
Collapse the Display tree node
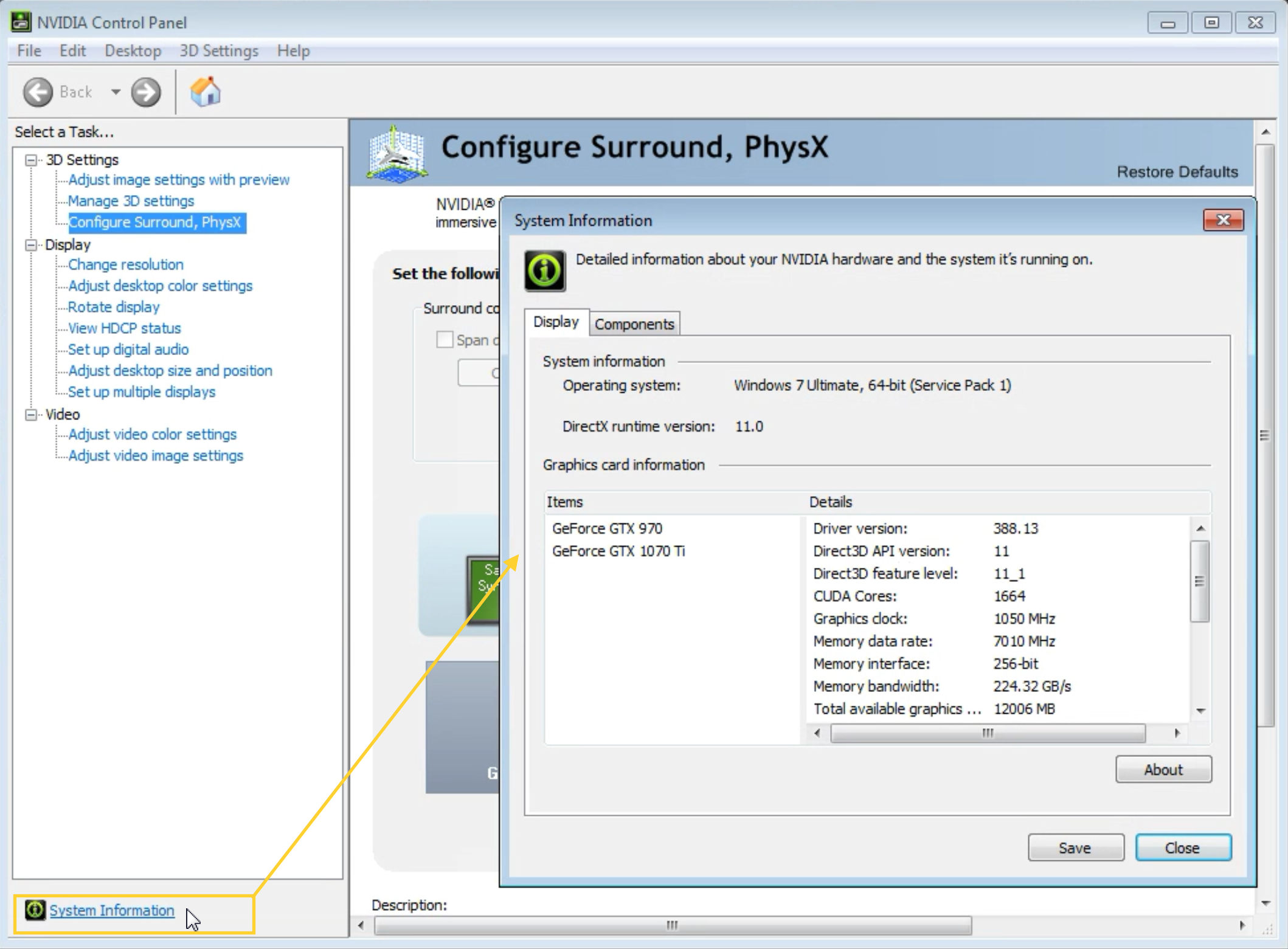(x=30, y=245)
